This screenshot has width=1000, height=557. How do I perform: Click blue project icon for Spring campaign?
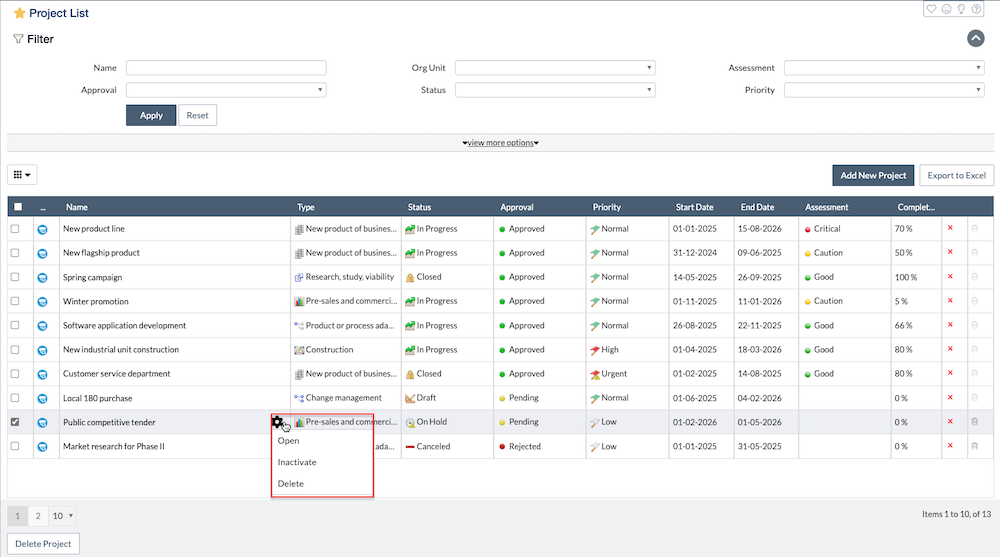pos(42,278)
